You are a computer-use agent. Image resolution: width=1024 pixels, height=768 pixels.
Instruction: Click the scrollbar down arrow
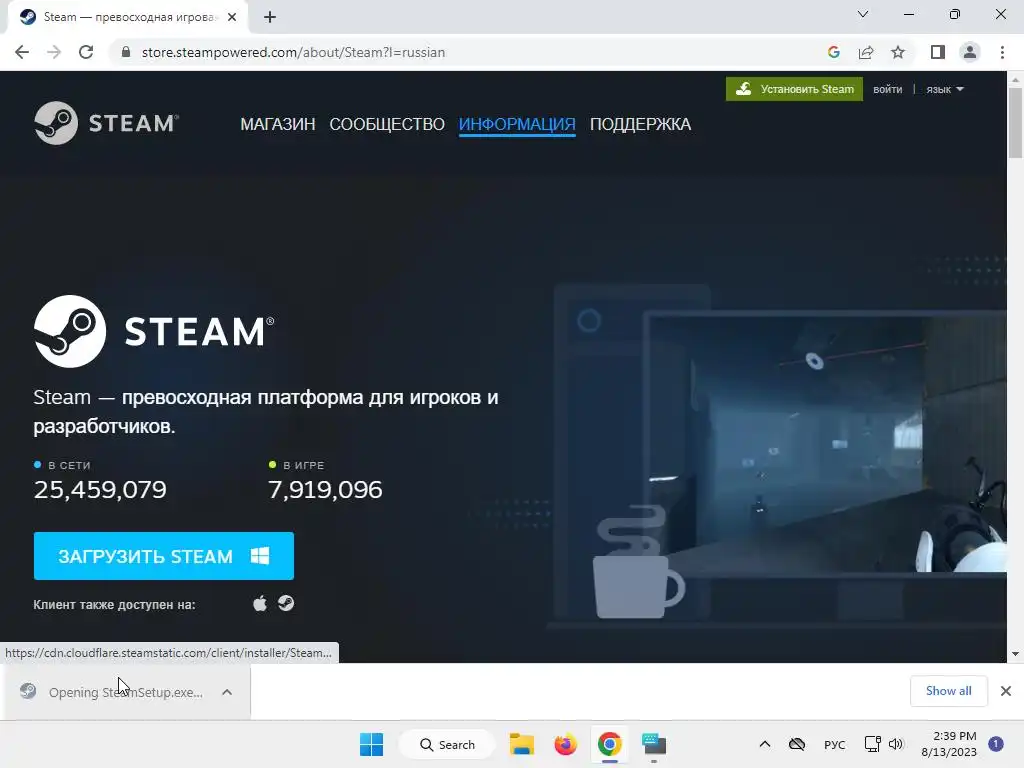coord(1015,653)
